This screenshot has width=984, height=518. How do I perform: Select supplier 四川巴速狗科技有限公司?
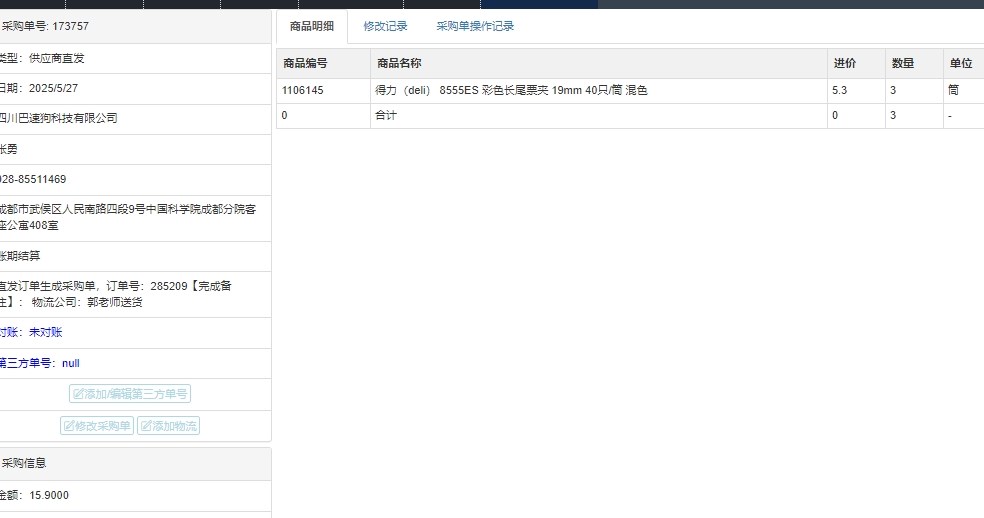[58, 118]
